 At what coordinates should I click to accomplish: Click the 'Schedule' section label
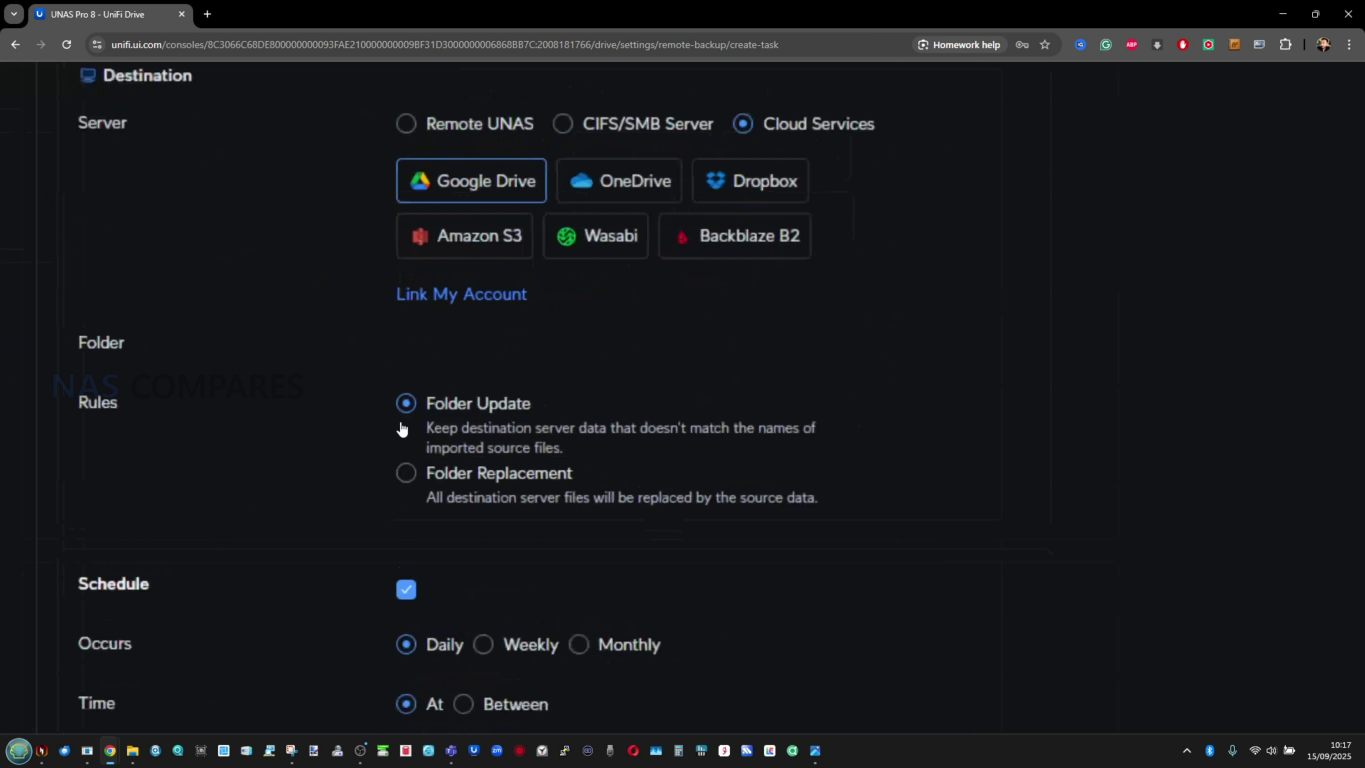(113, 584)
